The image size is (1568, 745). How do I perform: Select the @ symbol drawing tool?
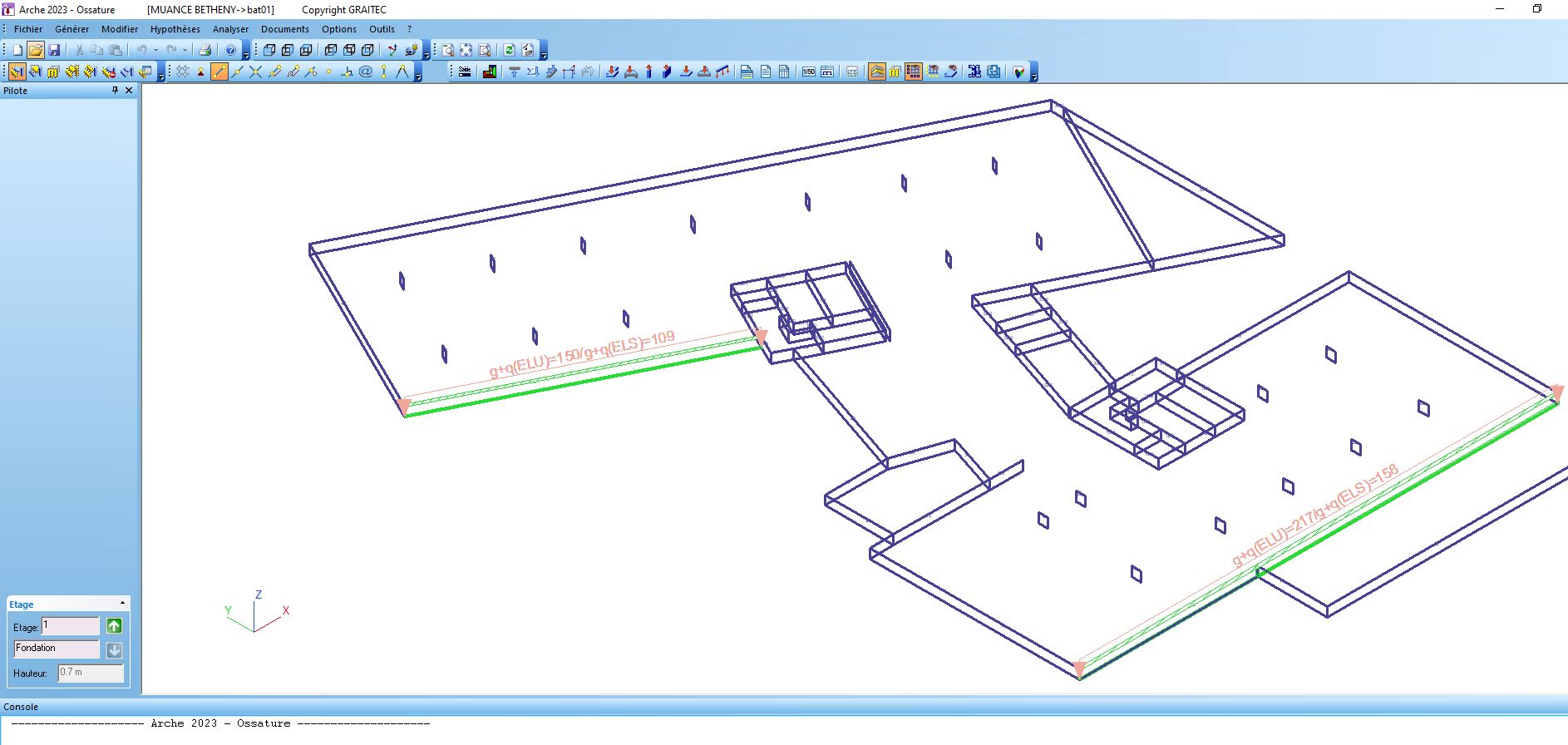click(x=366, y=72)
